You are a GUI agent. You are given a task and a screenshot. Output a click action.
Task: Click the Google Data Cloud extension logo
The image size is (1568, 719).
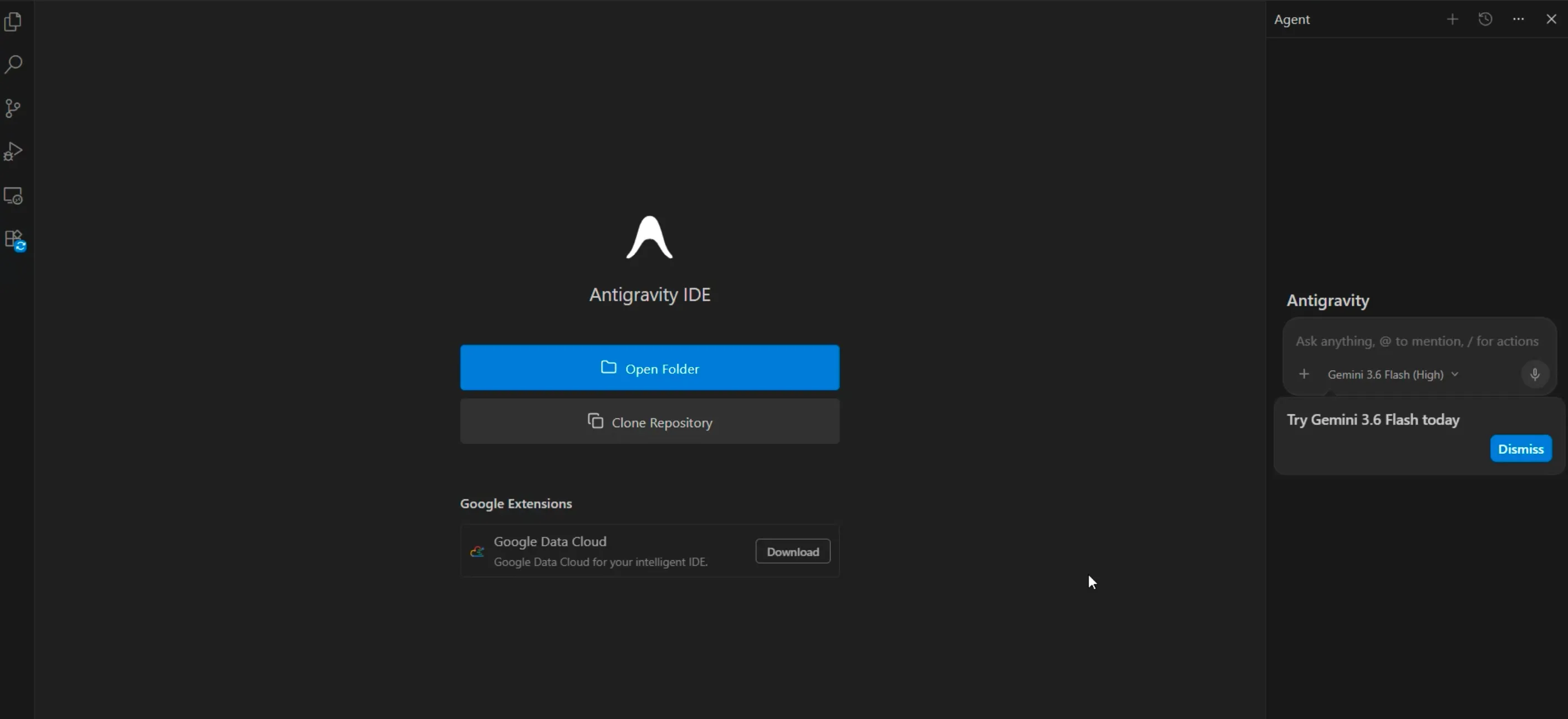point(477,551)
